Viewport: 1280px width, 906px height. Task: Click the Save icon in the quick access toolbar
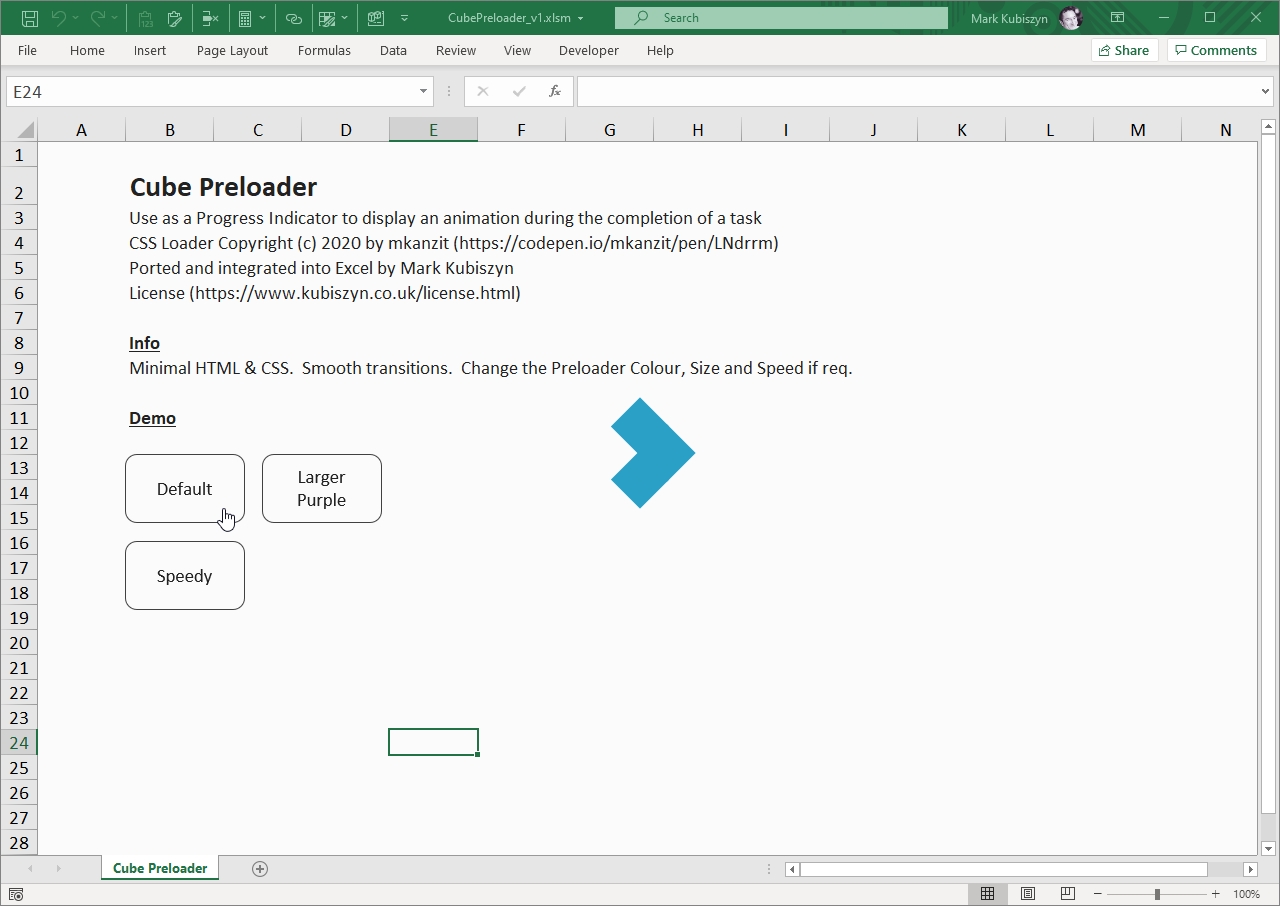30,18
